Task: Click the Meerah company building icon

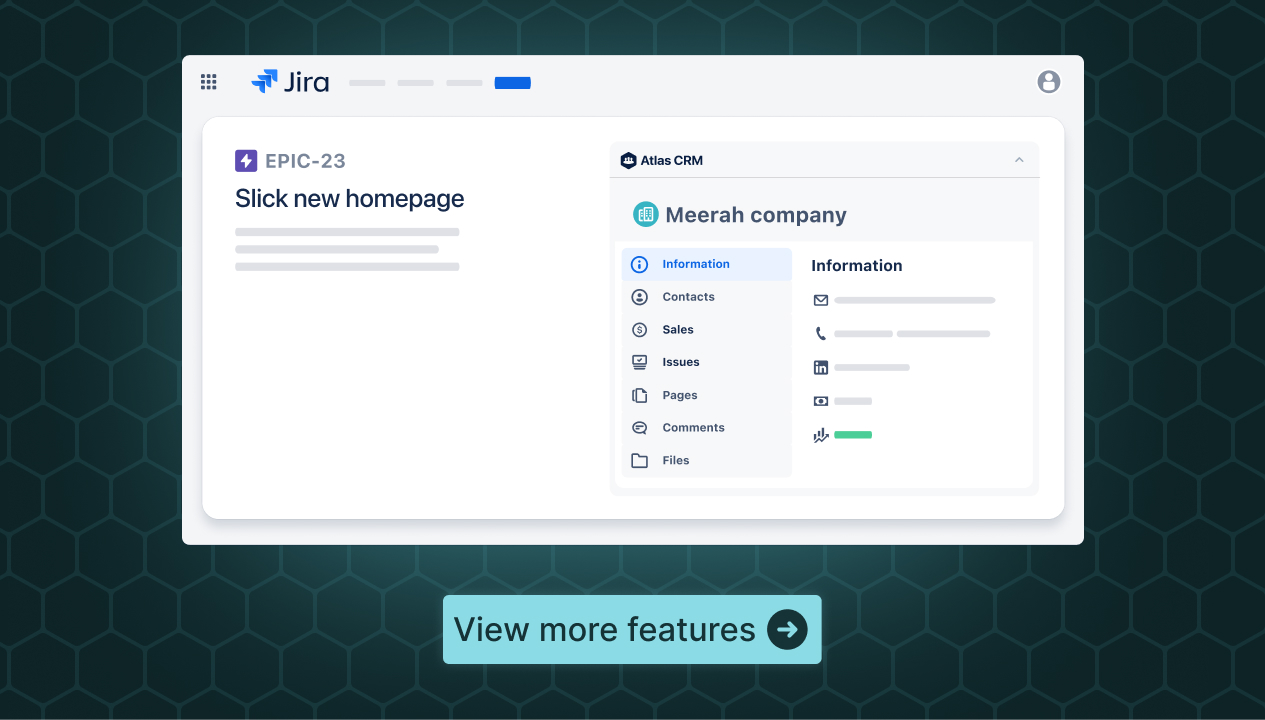Action: click(x=646, y=214)
